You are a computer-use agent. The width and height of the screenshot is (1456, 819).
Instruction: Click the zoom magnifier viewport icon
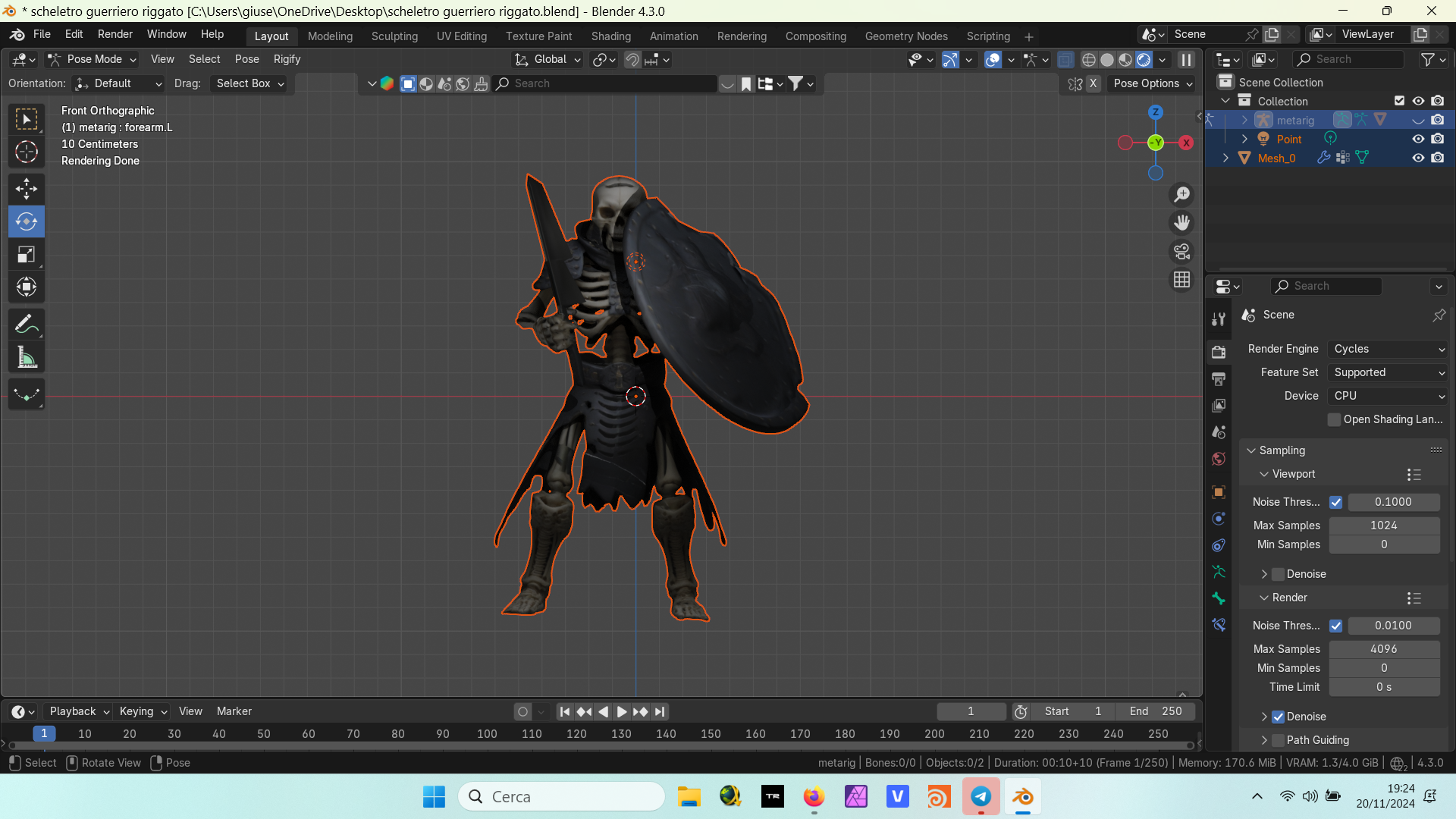pos(1181,195)
